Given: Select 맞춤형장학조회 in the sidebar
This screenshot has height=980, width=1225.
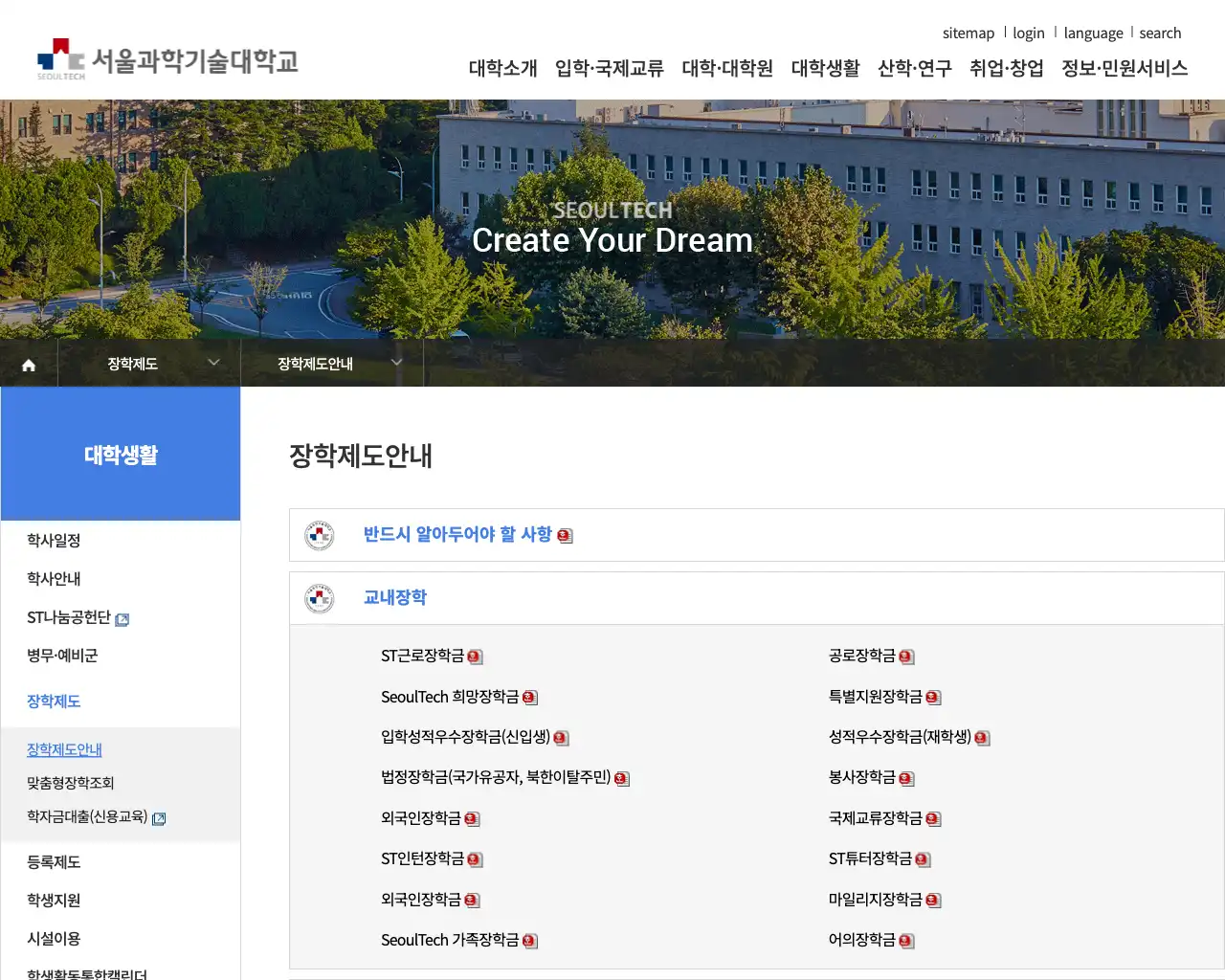Looking at the screenshot, I should coord(71,783).
